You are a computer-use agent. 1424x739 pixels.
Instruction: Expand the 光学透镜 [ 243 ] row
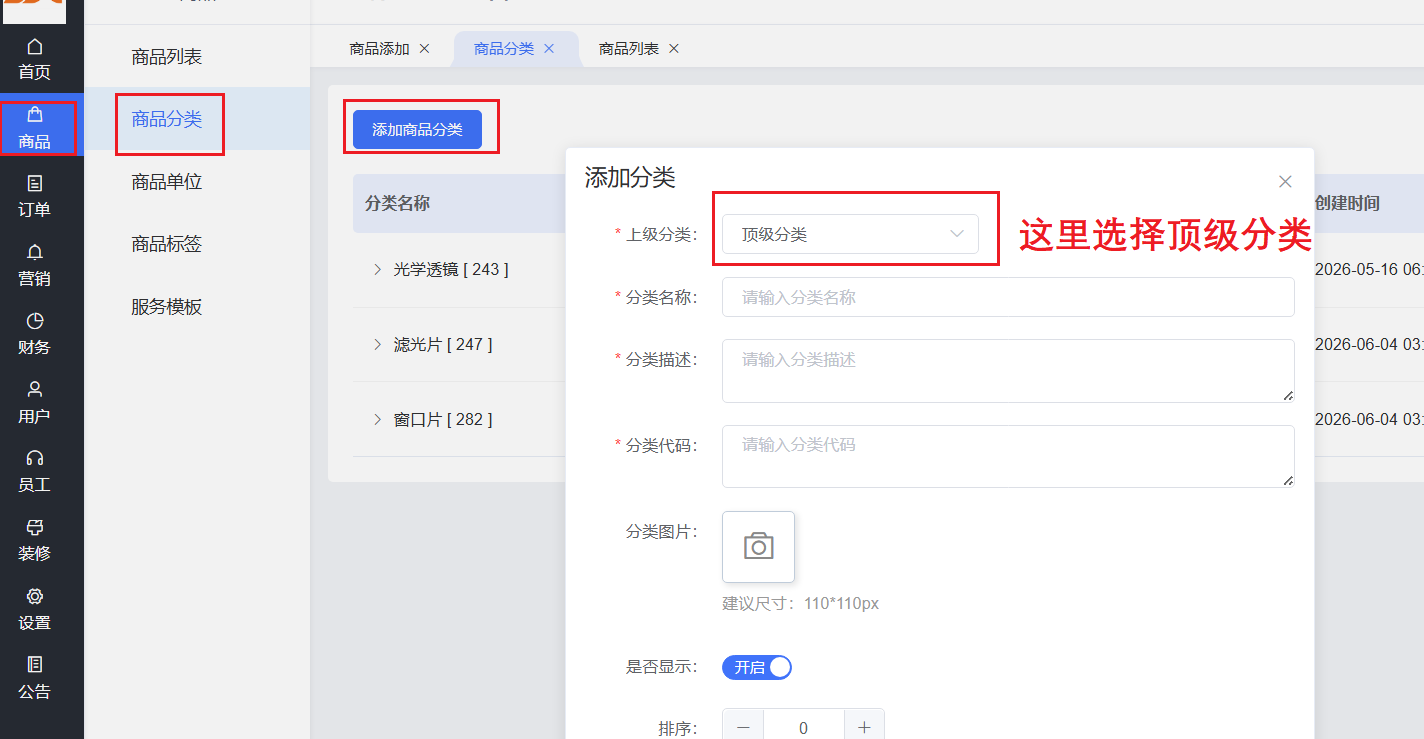(377, 269)
